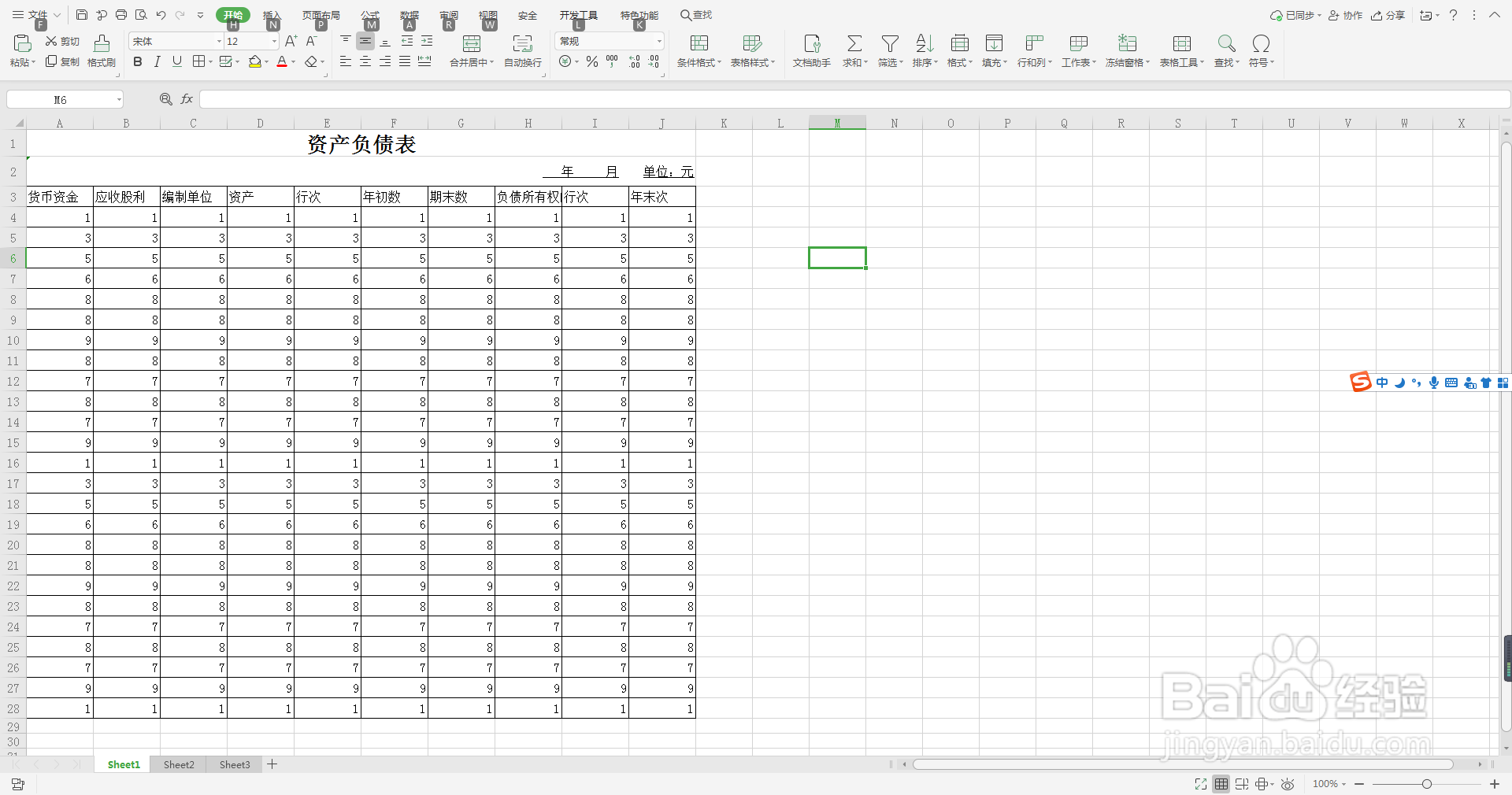1512x795 pixels.
Task: Insert a Symbol with omega icon
Action: [1261, 43]
